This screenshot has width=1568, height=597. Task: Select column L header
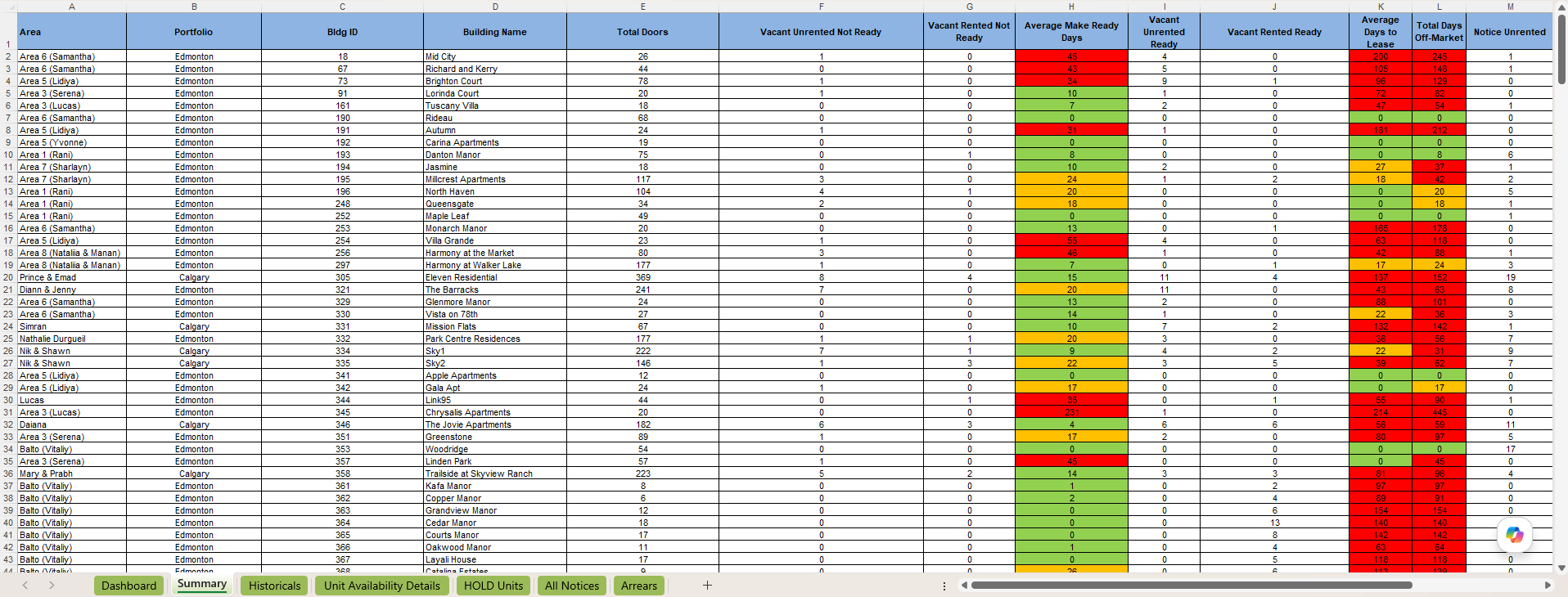pos(1439,7)
